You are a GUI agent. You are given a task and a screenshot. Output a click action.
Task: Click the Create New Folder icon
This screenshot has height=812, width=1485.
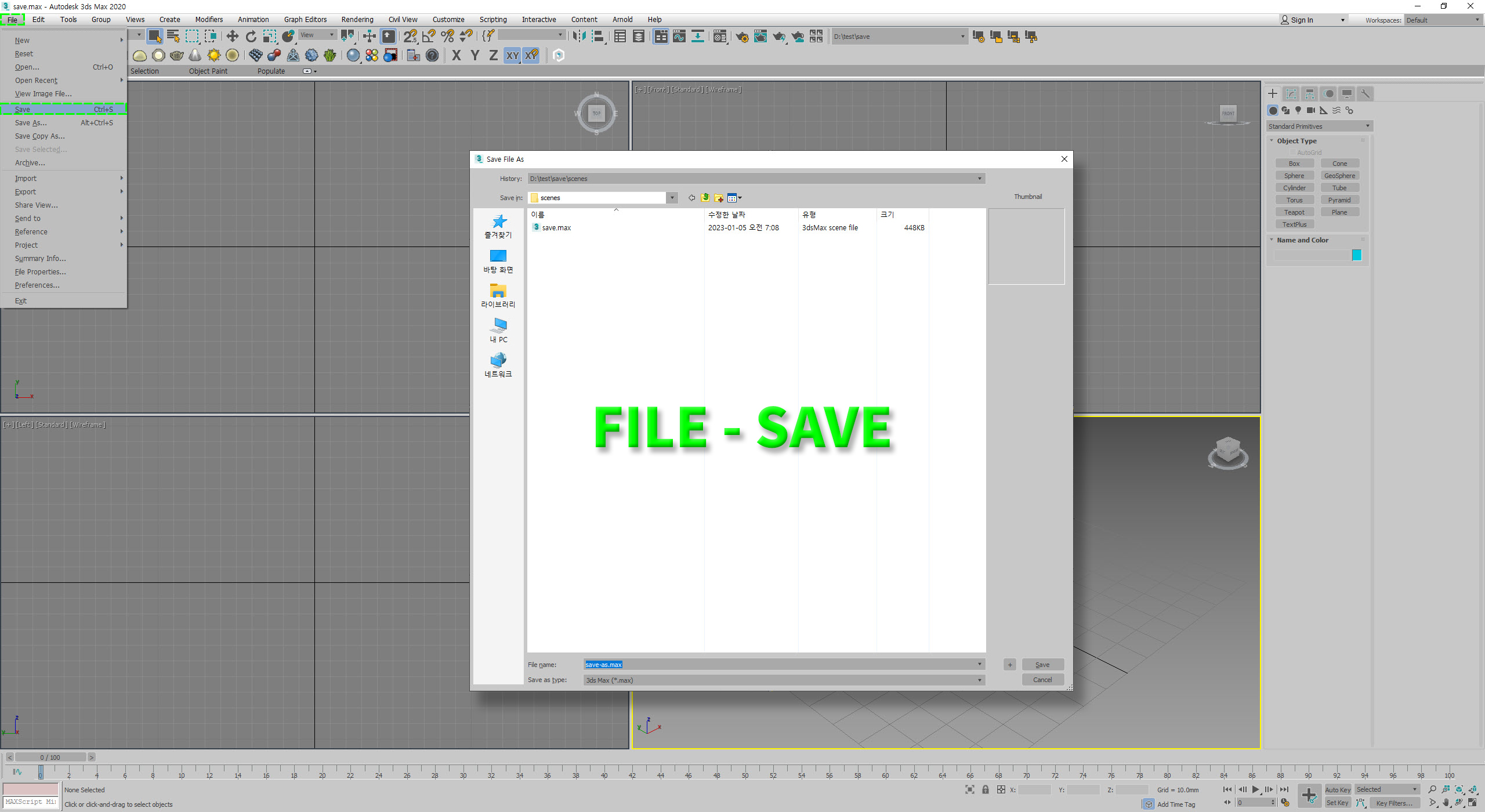(719, 198)
